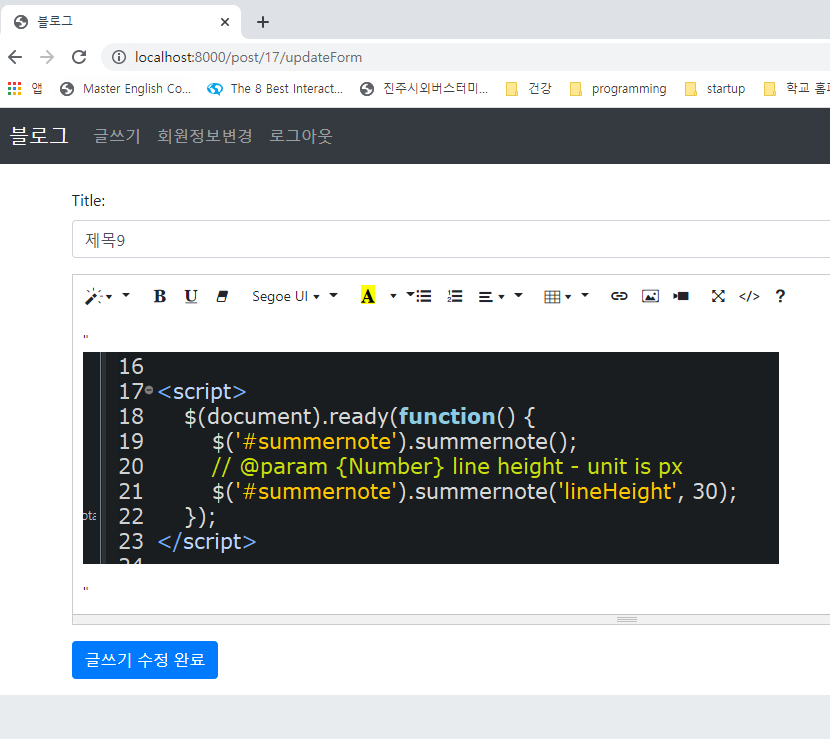
Task: Click the localhost address bar URL
Action: point(248,57)
